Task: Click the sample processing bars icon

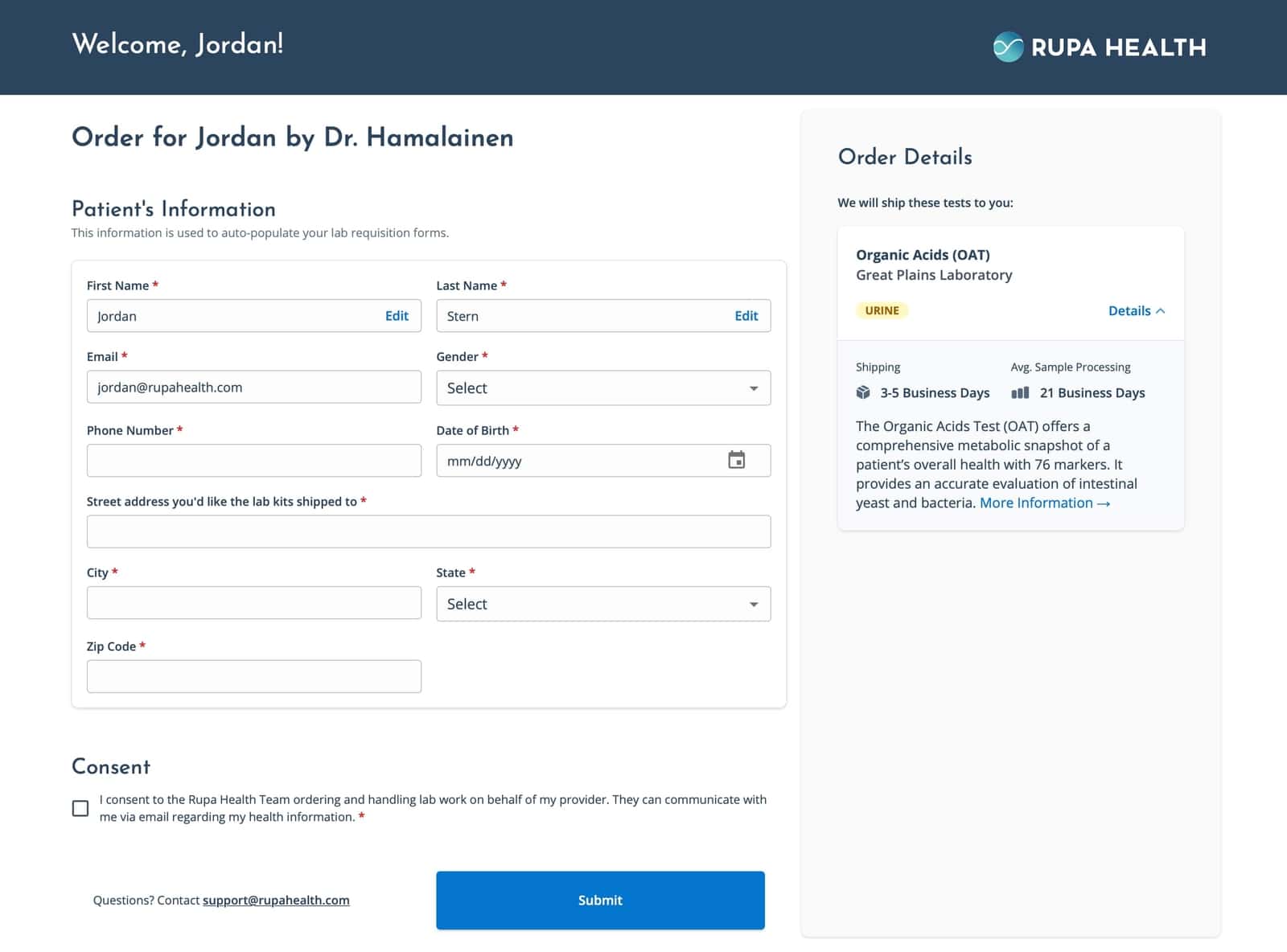Action: click(x=1020, y=392)
